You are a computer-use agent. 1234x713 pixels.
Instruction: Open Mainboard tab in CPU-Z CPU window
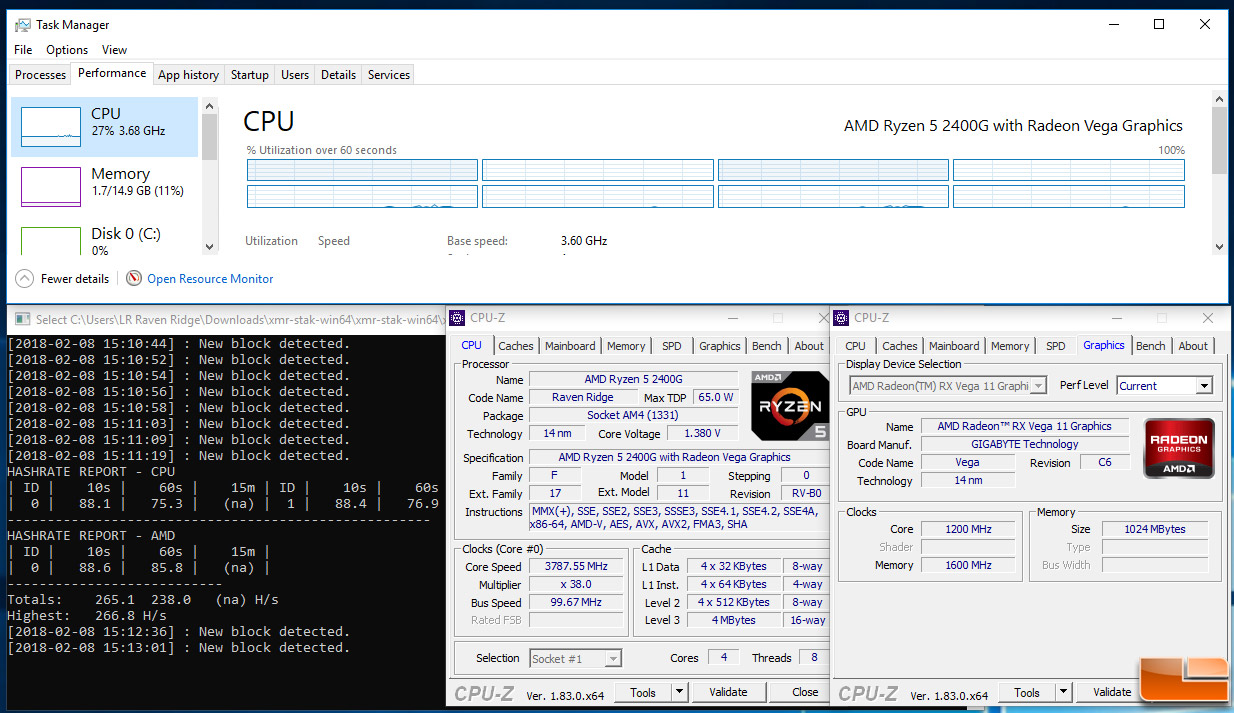click(570, 346)
